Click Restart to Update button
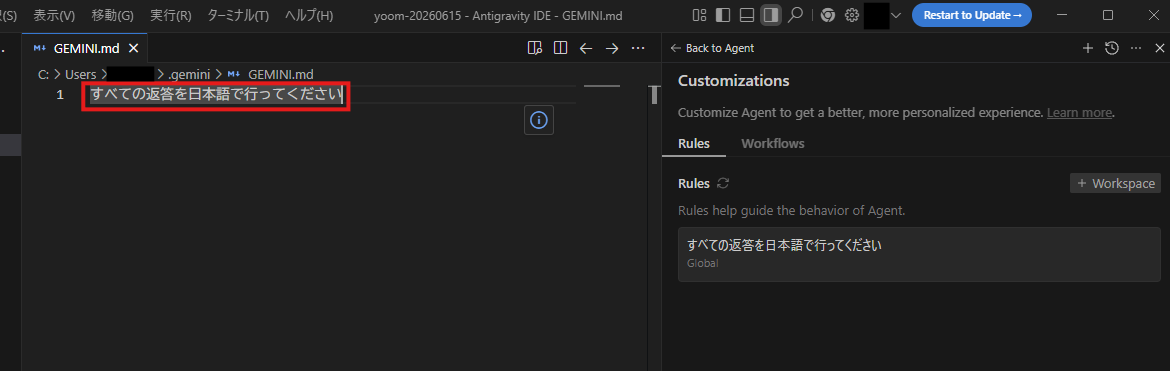This screenshot has width=1170, height=371. [x=972, y=15]
